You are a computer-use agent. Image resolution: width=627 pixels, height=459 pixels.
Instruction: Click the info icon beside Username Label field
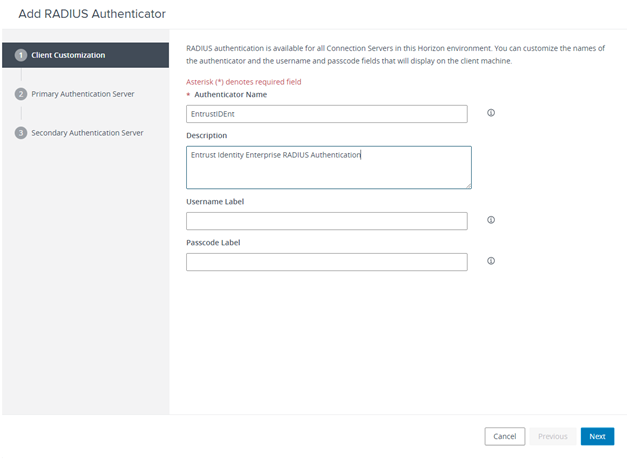click(491, 220)
